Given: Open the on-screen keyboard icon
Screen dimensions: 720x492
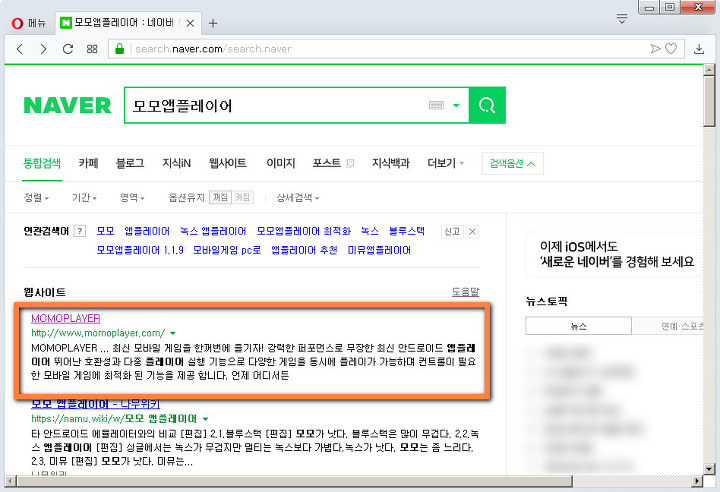Looking at the screenshot, I should click(436, 105).
